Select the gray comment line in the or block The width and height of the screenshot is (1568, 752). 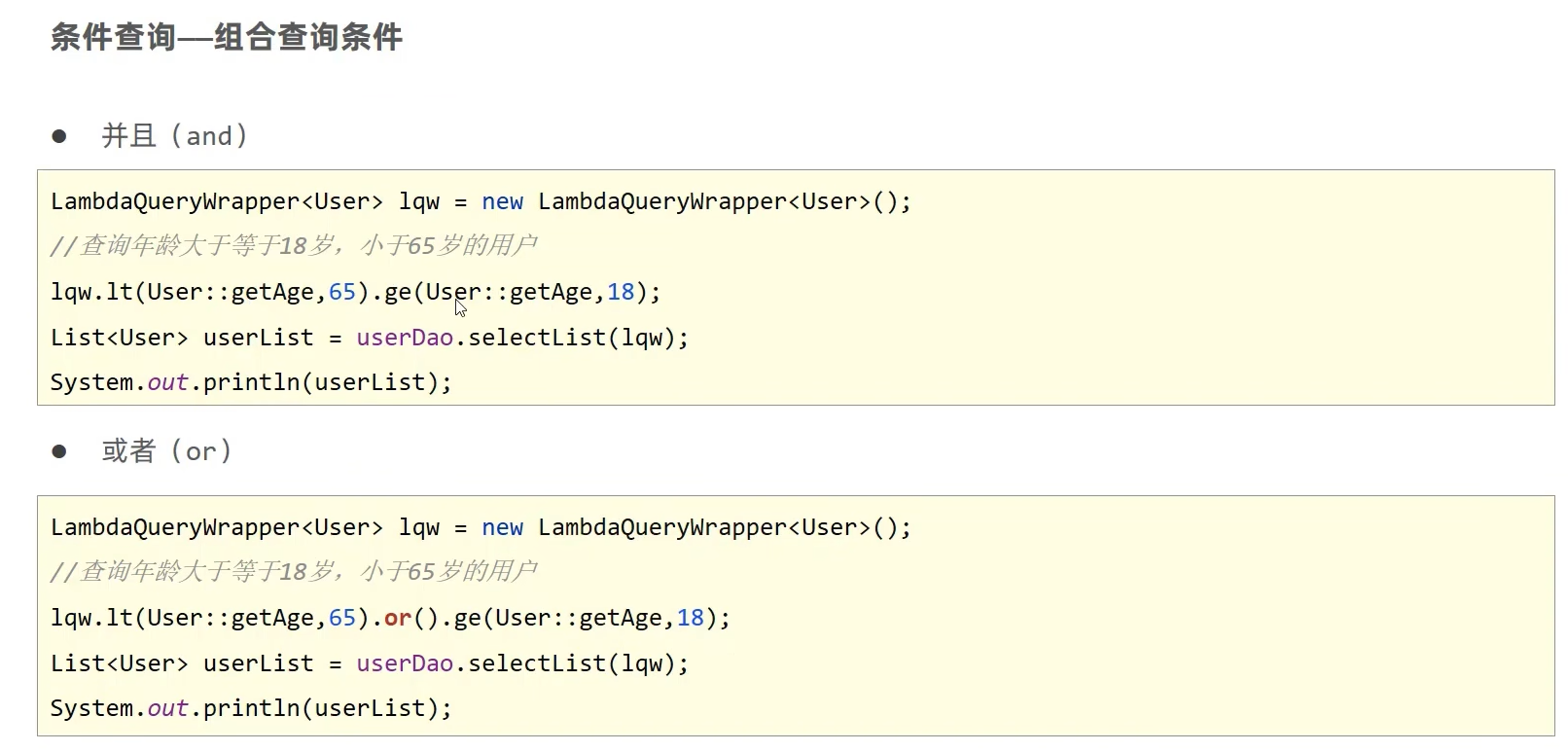tap(293, 572)
